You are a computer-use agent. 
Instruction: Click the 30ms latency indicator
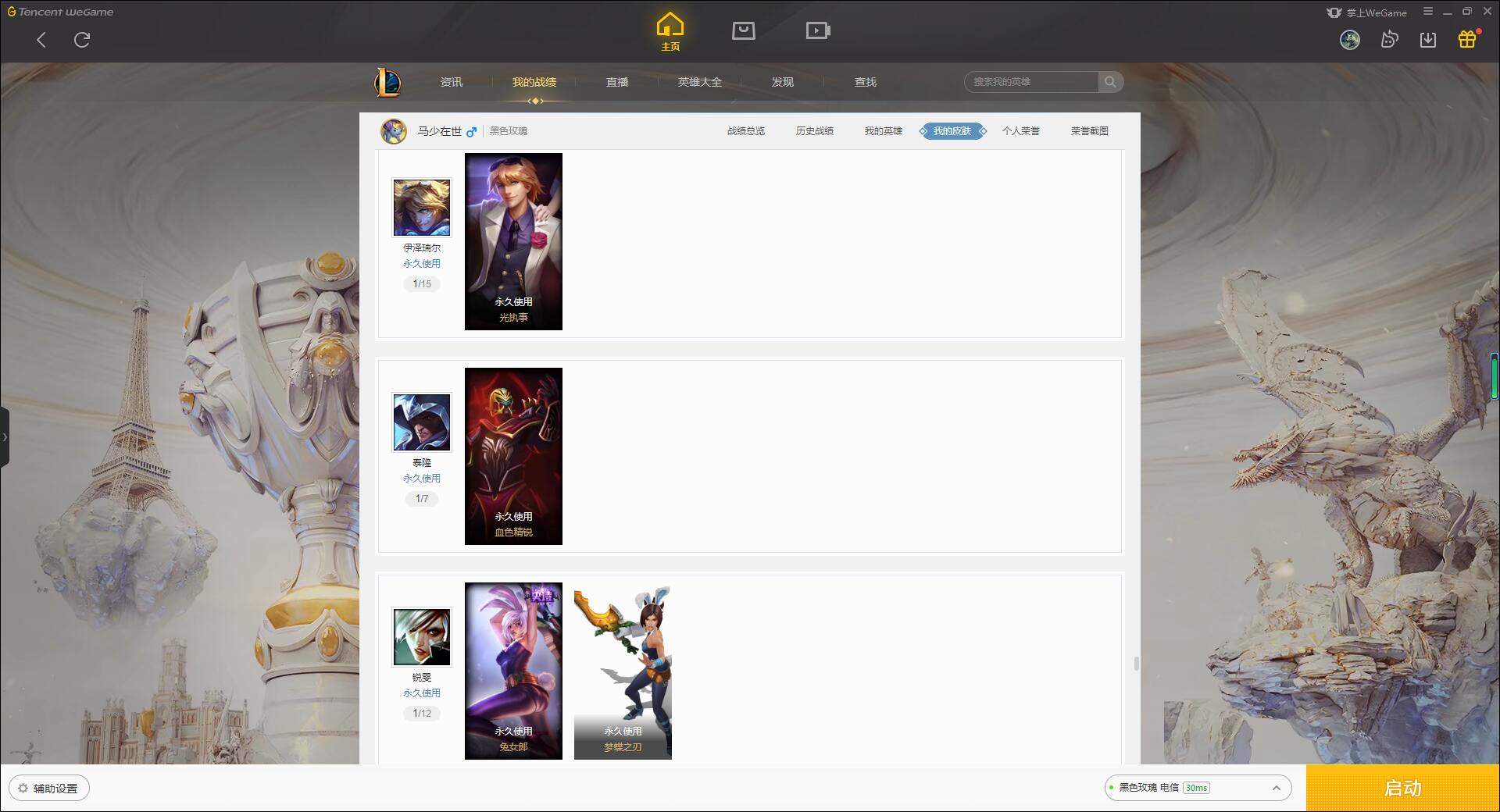coord(1196,788)
